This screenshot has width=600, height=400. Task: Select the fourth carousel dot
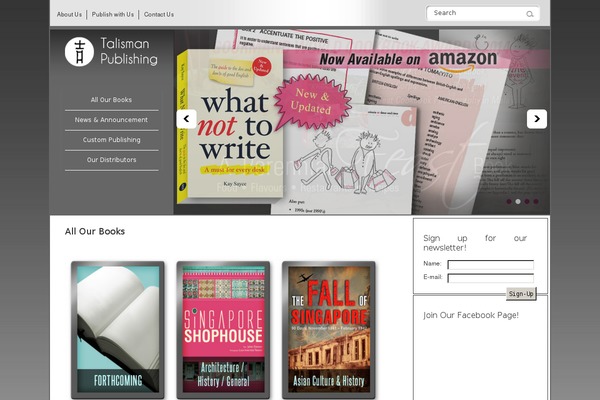pyautogui.click(x=536, y=201)
